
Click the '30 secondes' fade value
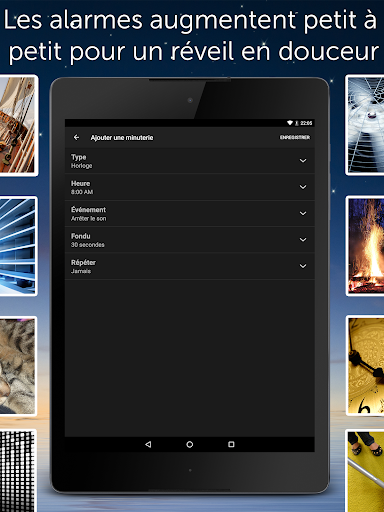coord(88,245)
